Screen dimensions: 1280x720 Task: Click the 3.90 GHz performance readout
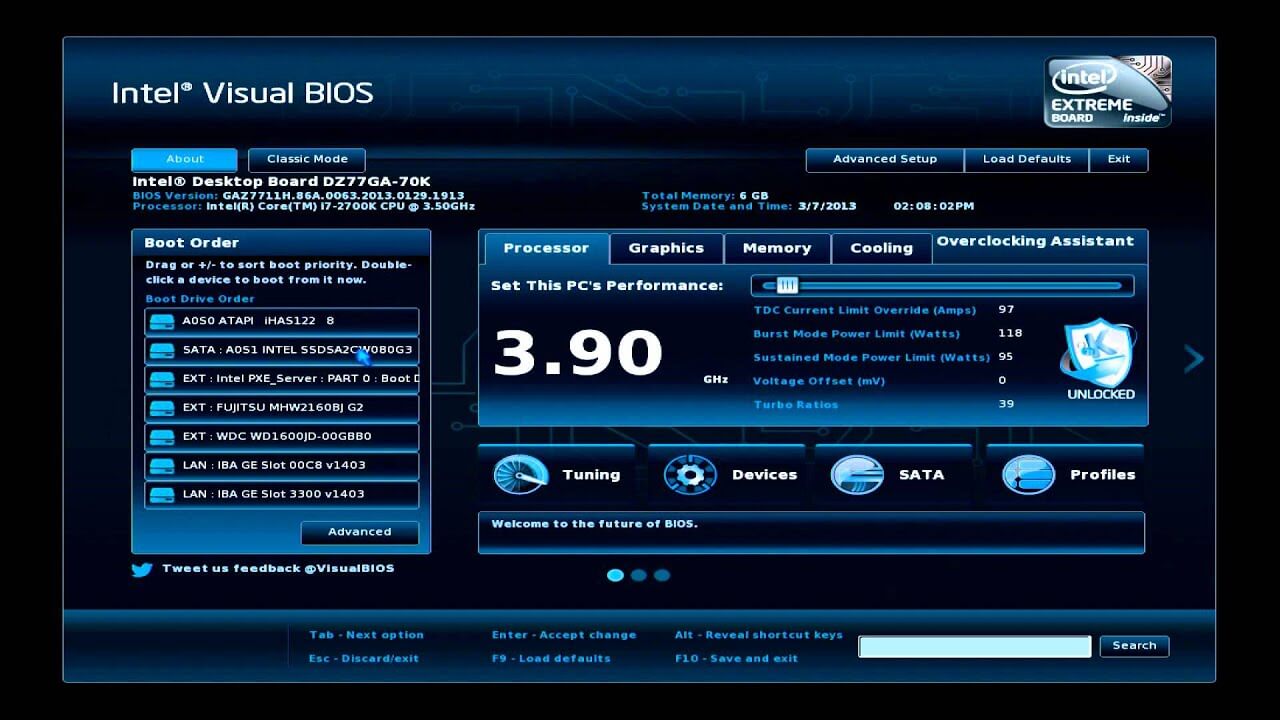tap(578, 354)
